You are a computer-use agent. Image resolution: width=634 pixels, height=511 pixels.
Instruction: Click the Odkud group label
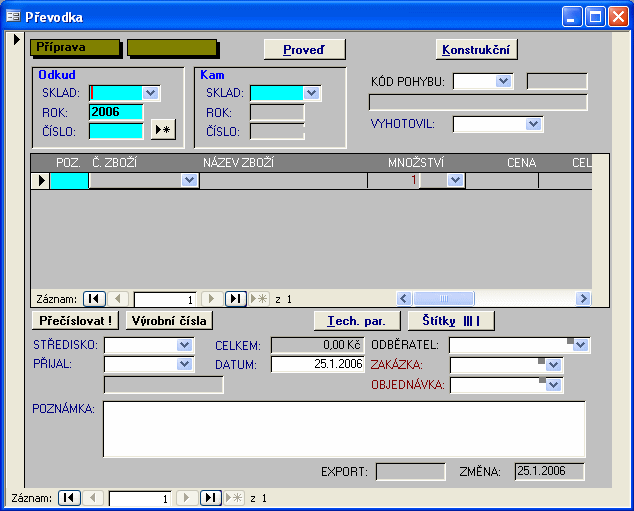57,75
